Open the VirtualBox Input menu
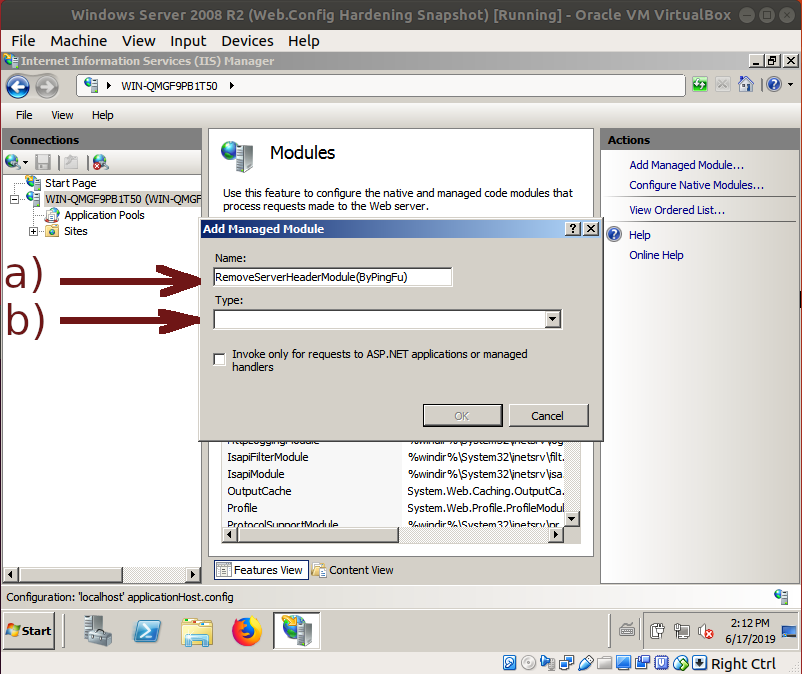The image size is (802, 674). tap(188, 41)
